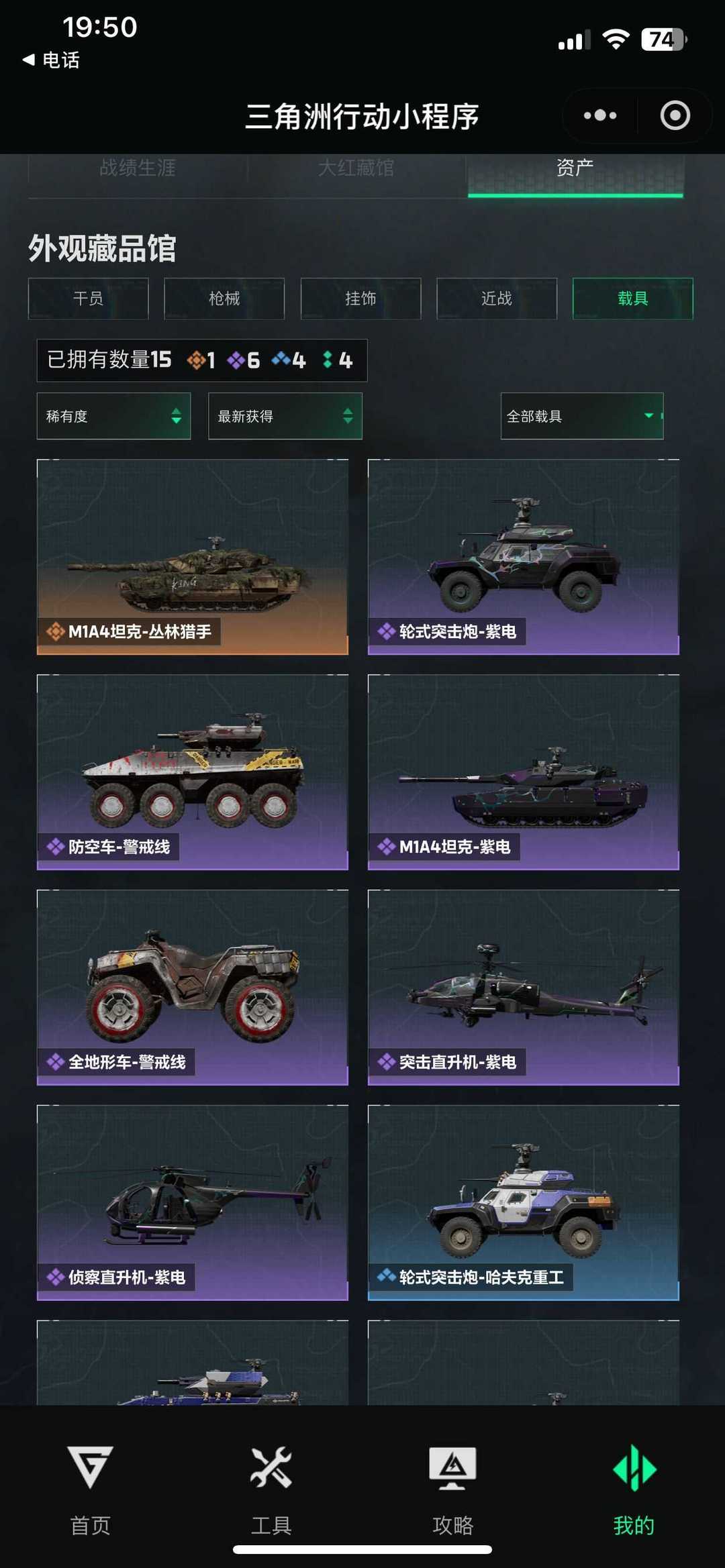Tap the purple rarity icon count
Screen dimensions: 725x1568
(x=244, y=360)
